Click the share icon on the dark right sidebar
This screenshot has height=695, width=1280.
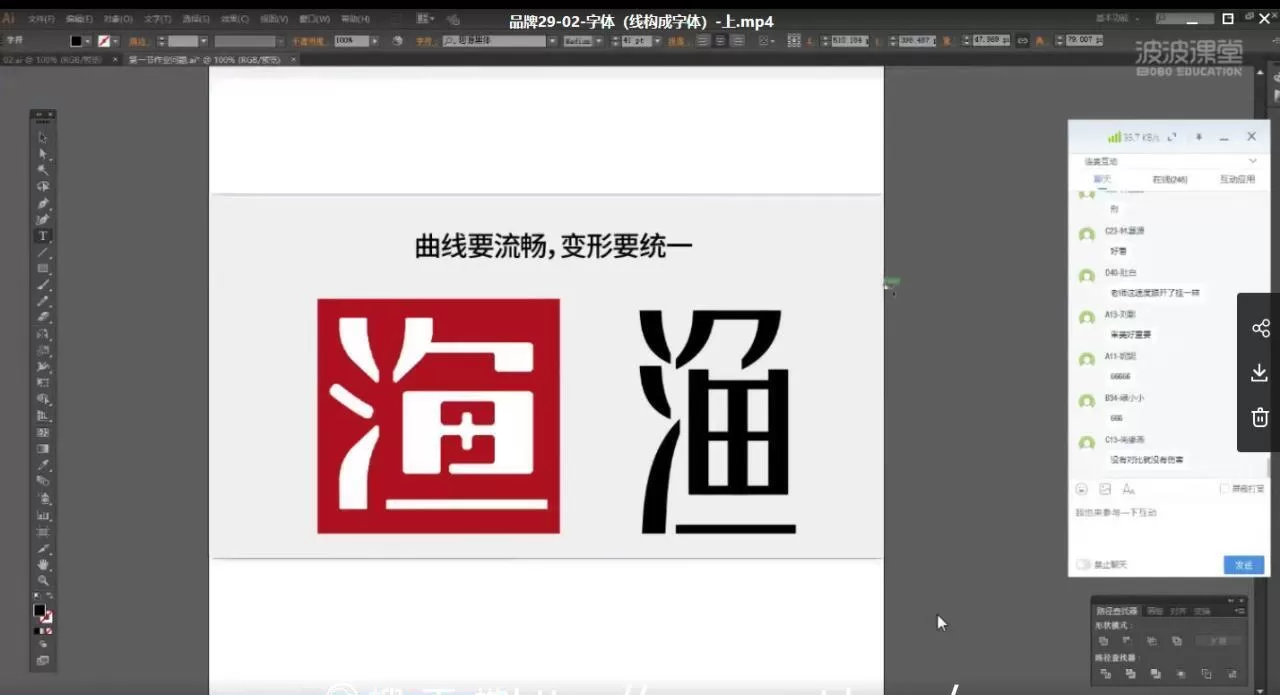tap(1261, 327)
